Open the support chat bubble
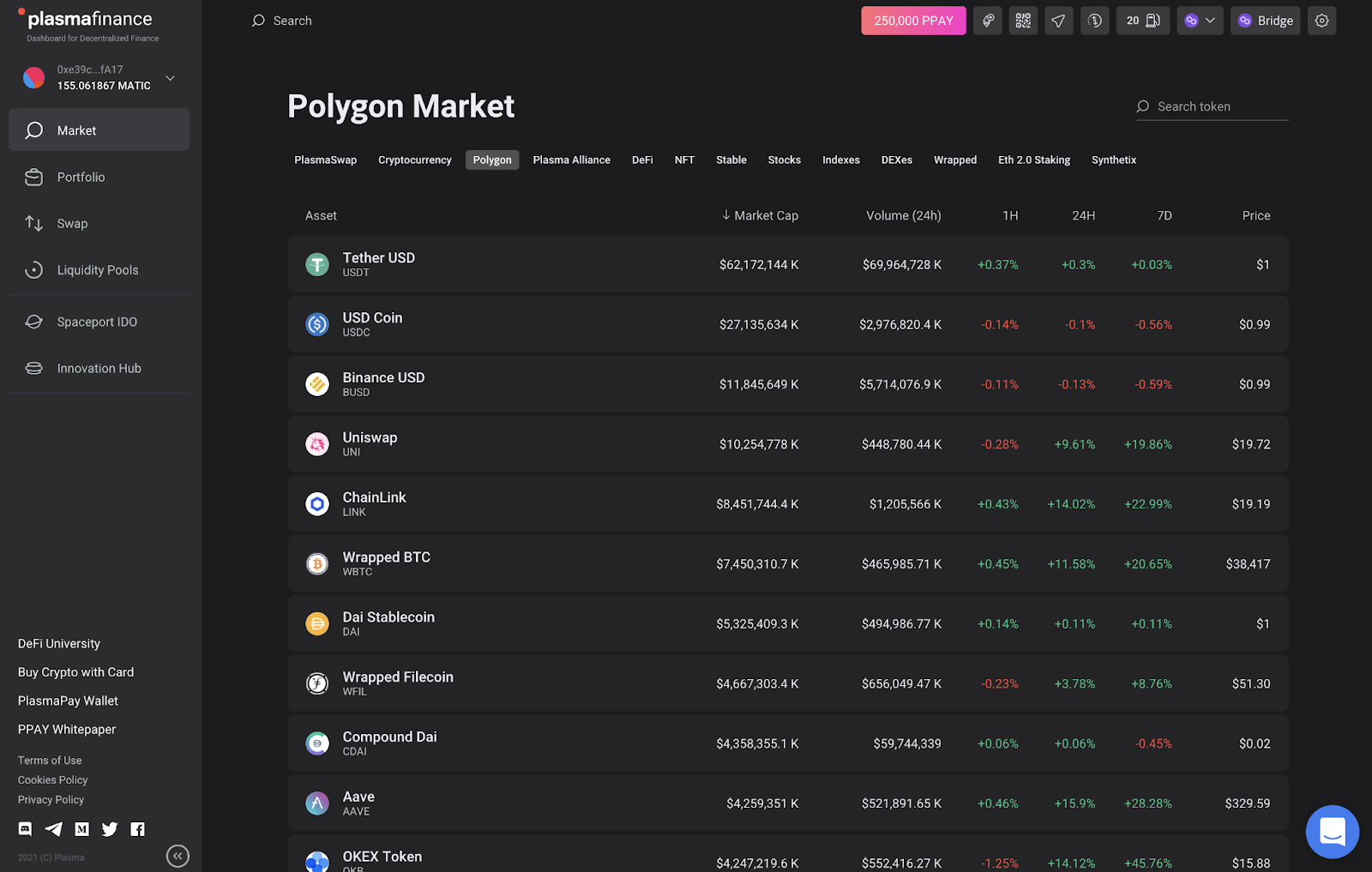This screenshot has width=1372, height=872. tap(1331, 831)
